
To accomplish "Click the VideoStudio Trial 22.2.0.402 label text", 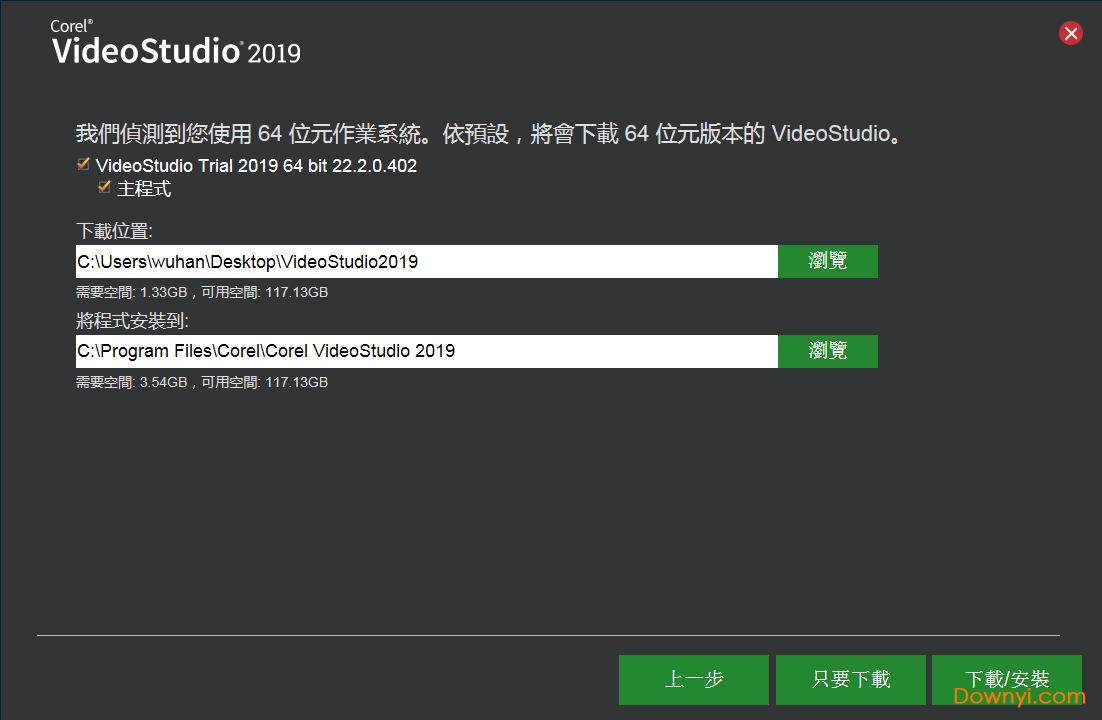I will tap(256, 166).
